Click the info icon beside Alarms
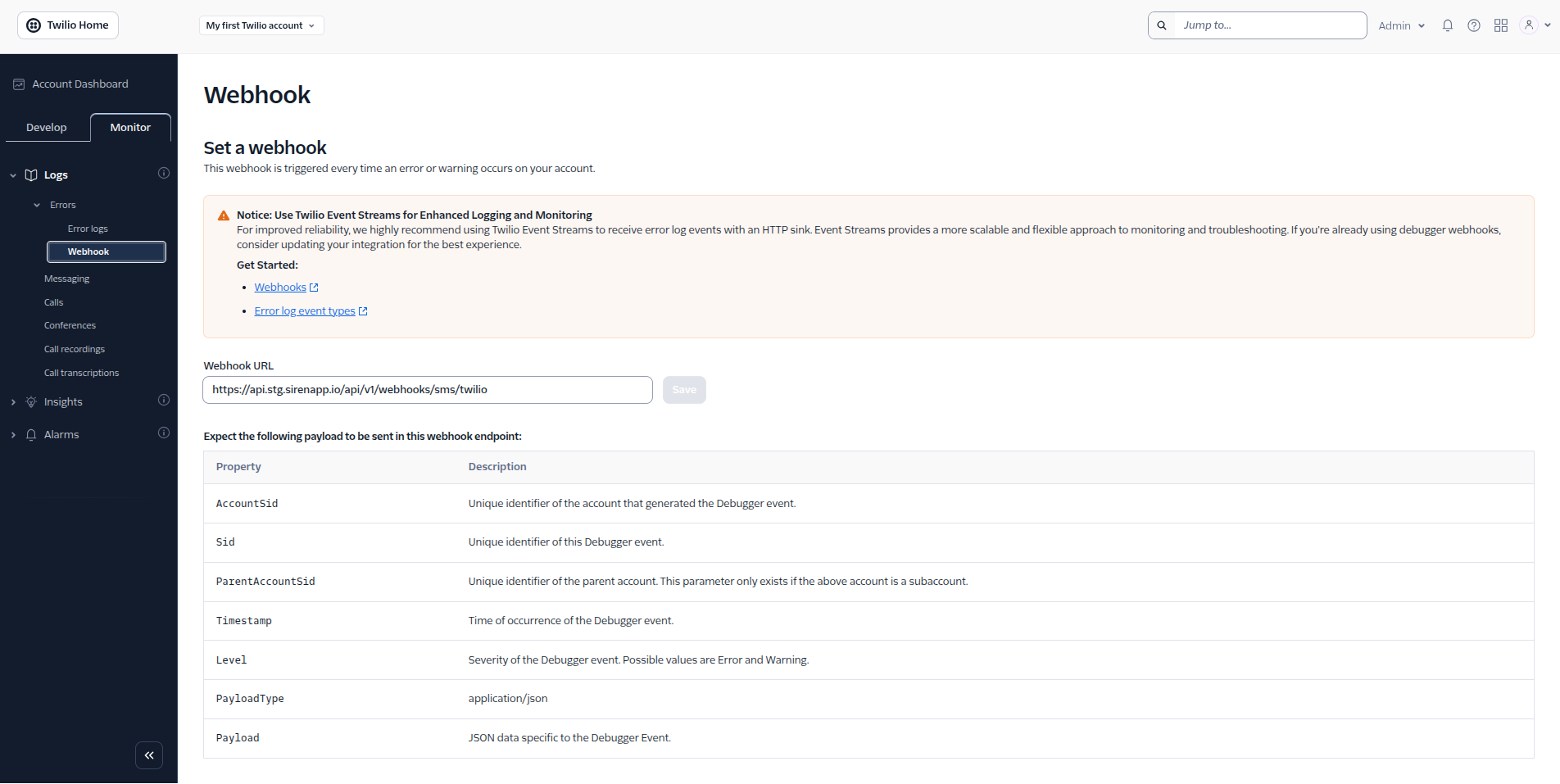 click(163, 433)
